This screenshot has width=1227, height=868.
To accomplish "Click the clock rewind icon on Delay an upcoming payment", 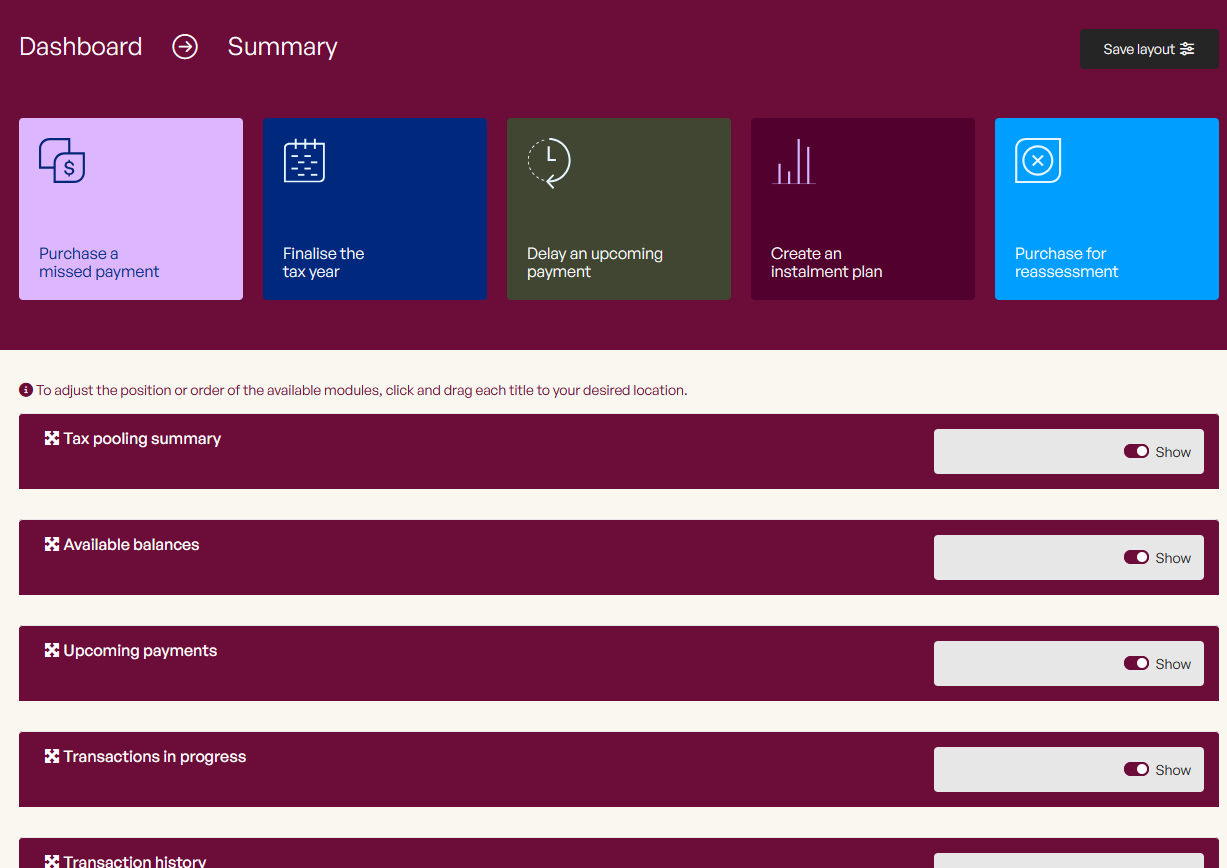I will 551,162.
